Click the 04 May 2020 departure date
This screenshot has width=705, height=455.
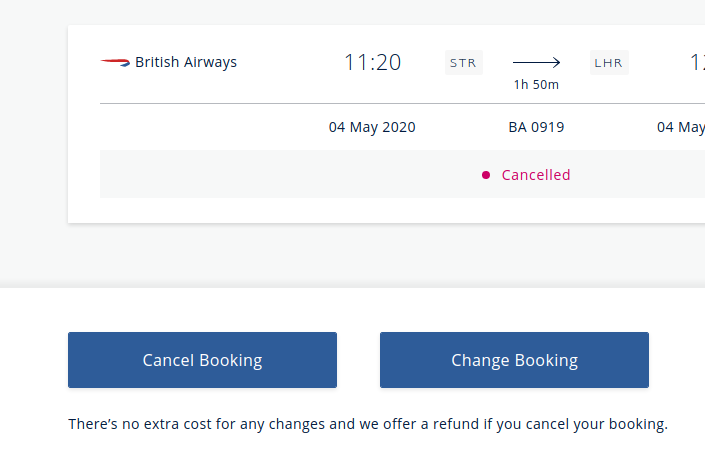[x=372, y=127]
